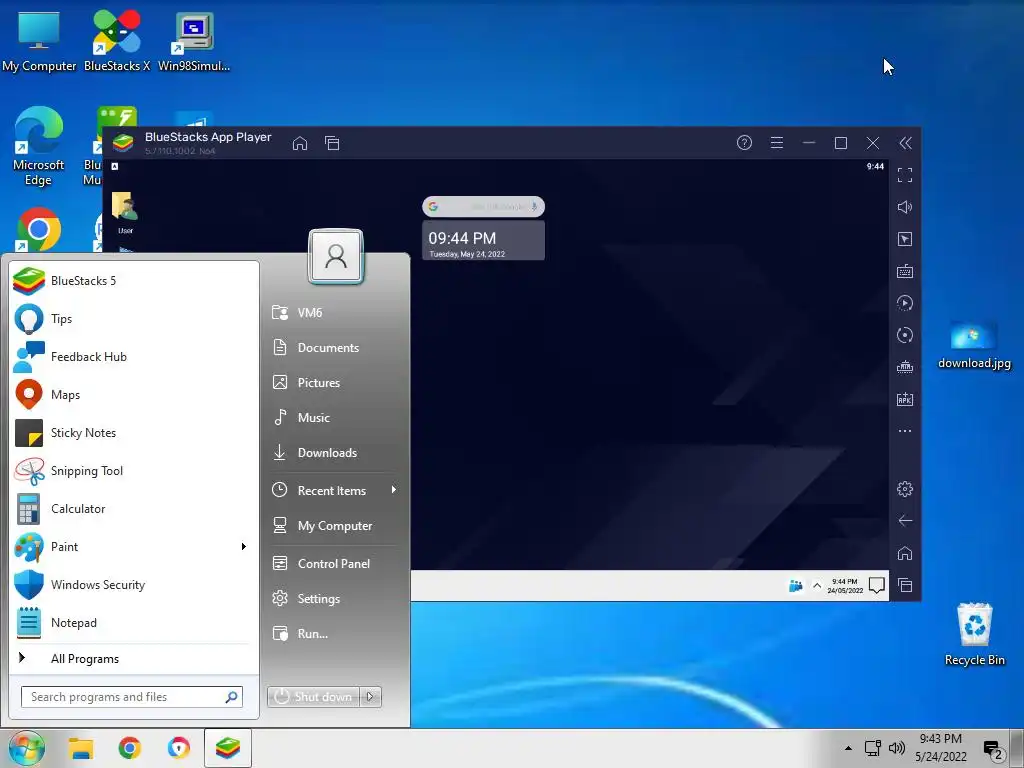Open Action Center notifications icon
The width and height of the screenshot is (1024, 768).
coord(993,751)
